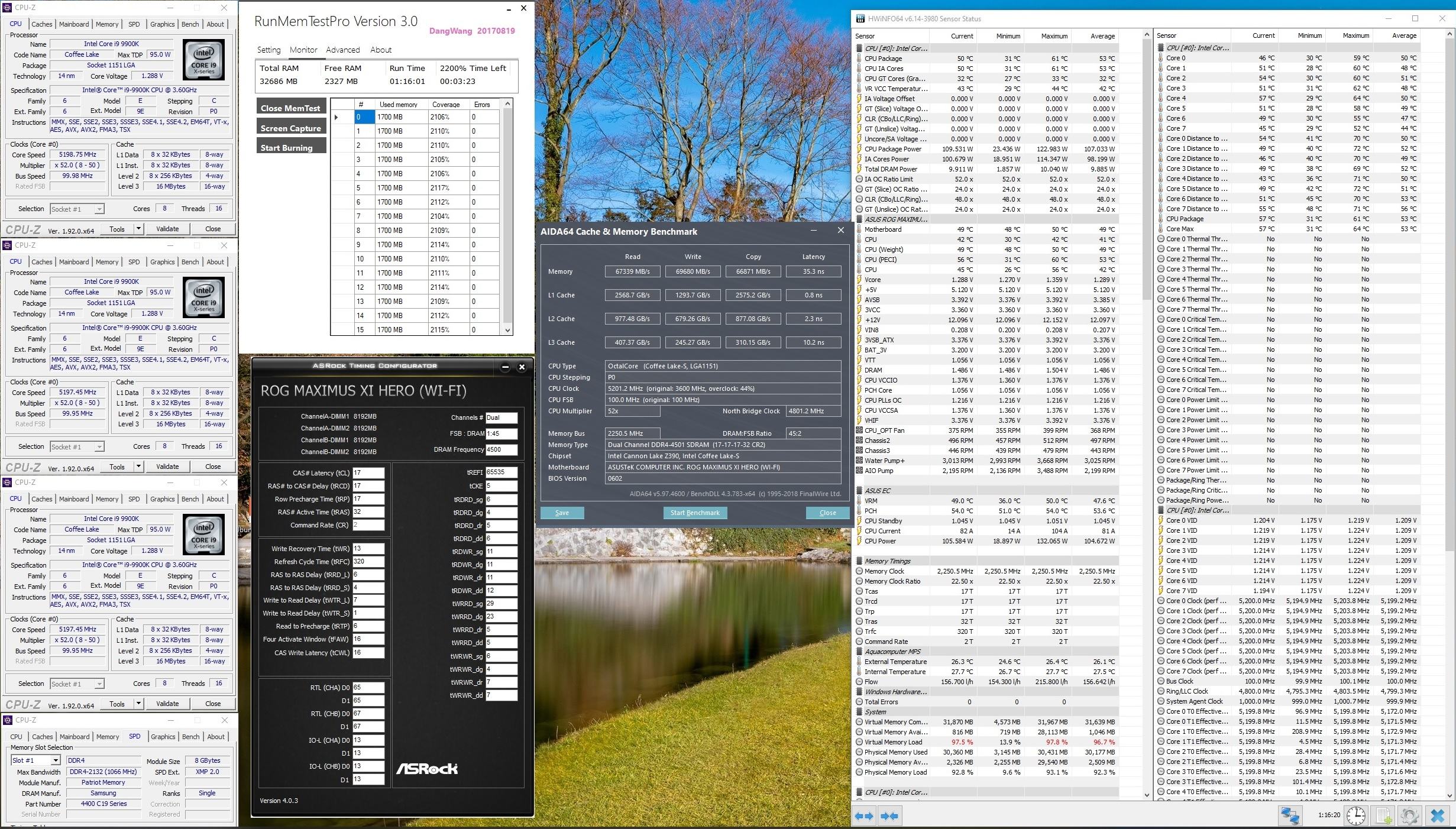Click the Screen Capture button in RunMemTestPro

pyautogui.click(x=288, y=128)
